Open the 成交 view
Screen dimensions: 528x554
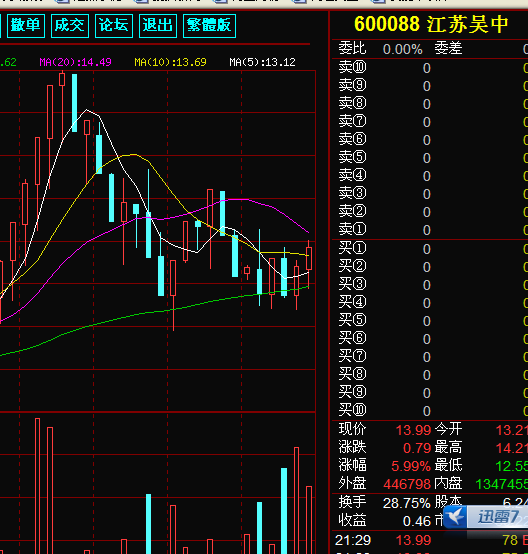pyautogui.click(x=70, y=25)
